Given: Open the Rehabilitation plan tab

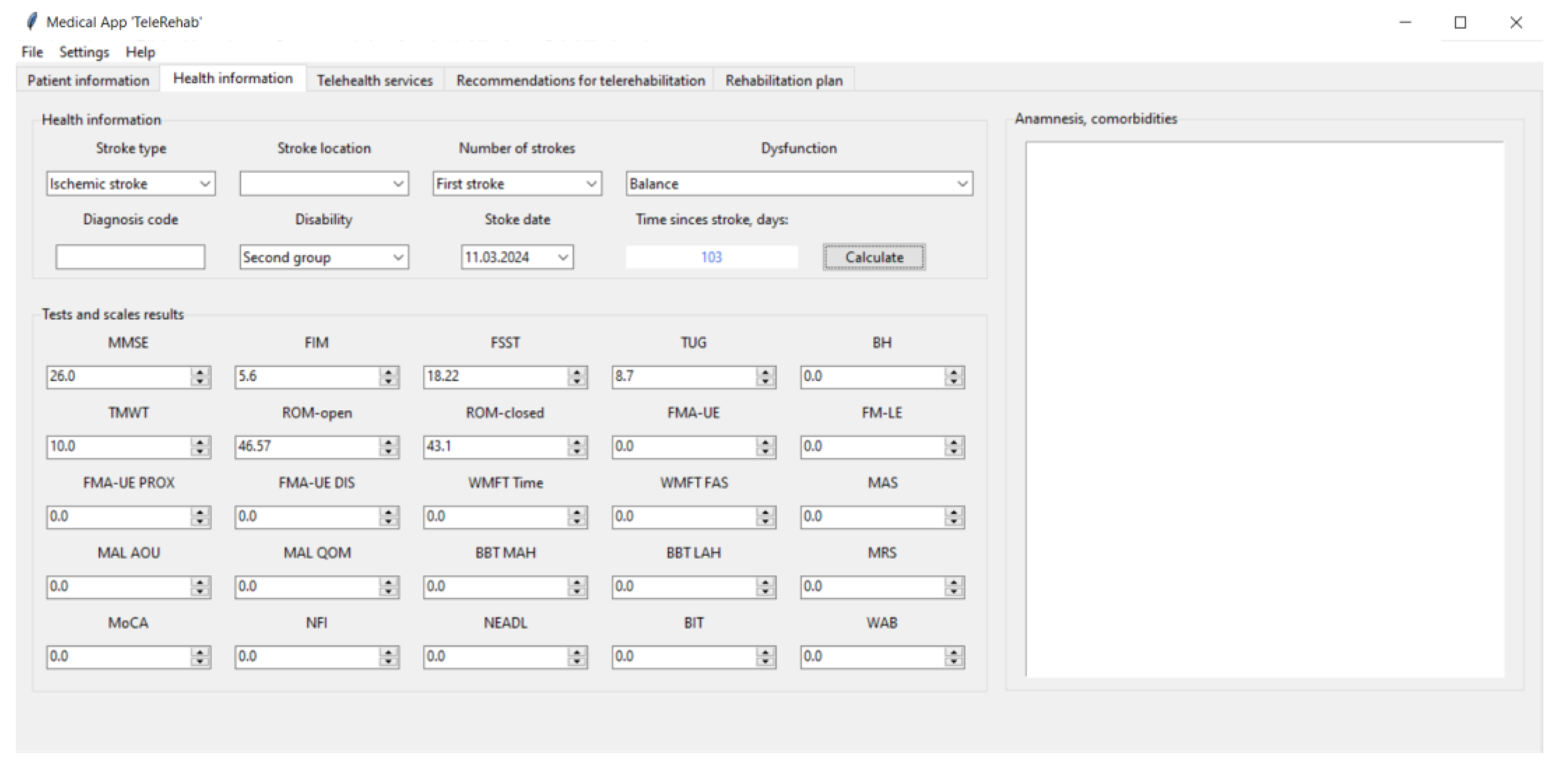Looking at the screenshot, I should [x=783, y=81].
